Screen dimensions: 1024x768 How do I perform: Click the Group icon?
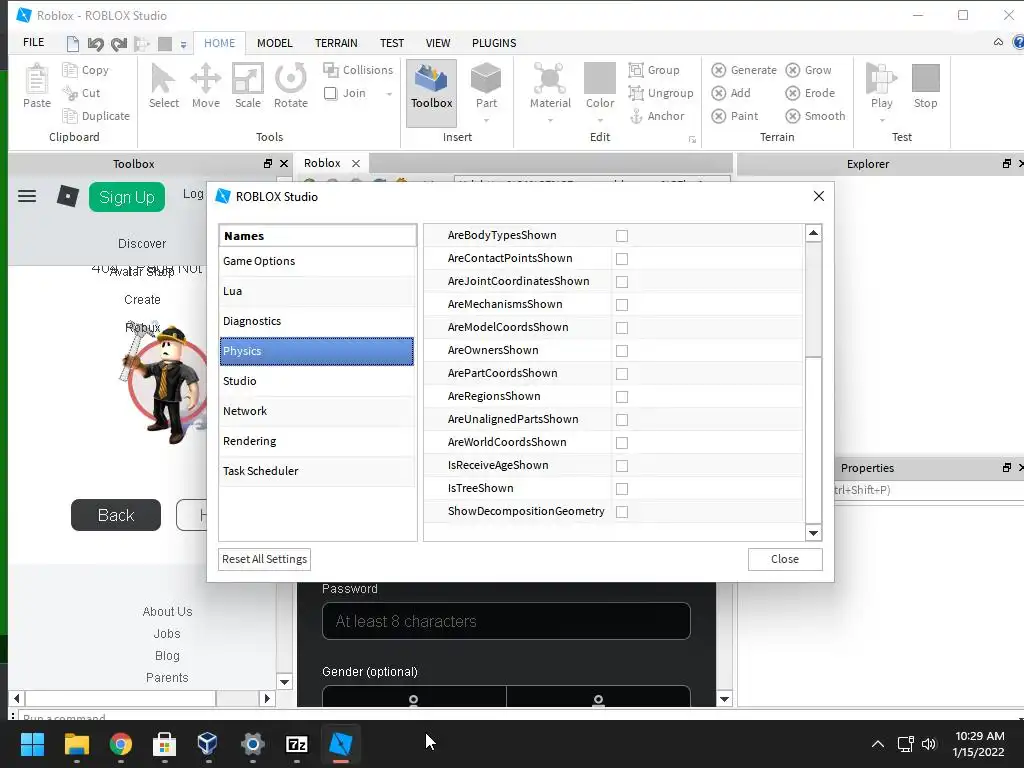[635, 69]
